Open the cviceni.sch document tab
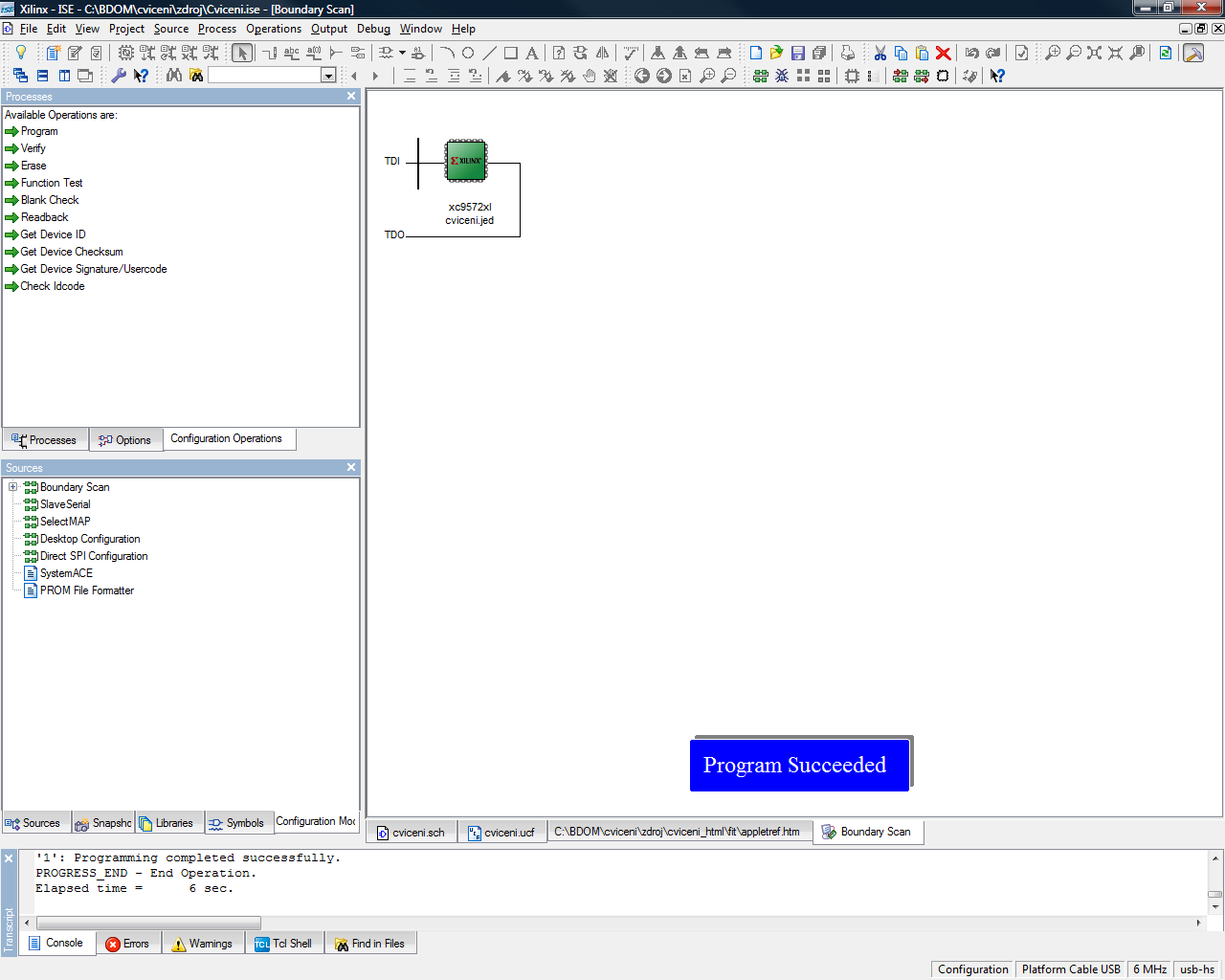 coord(411,833)
